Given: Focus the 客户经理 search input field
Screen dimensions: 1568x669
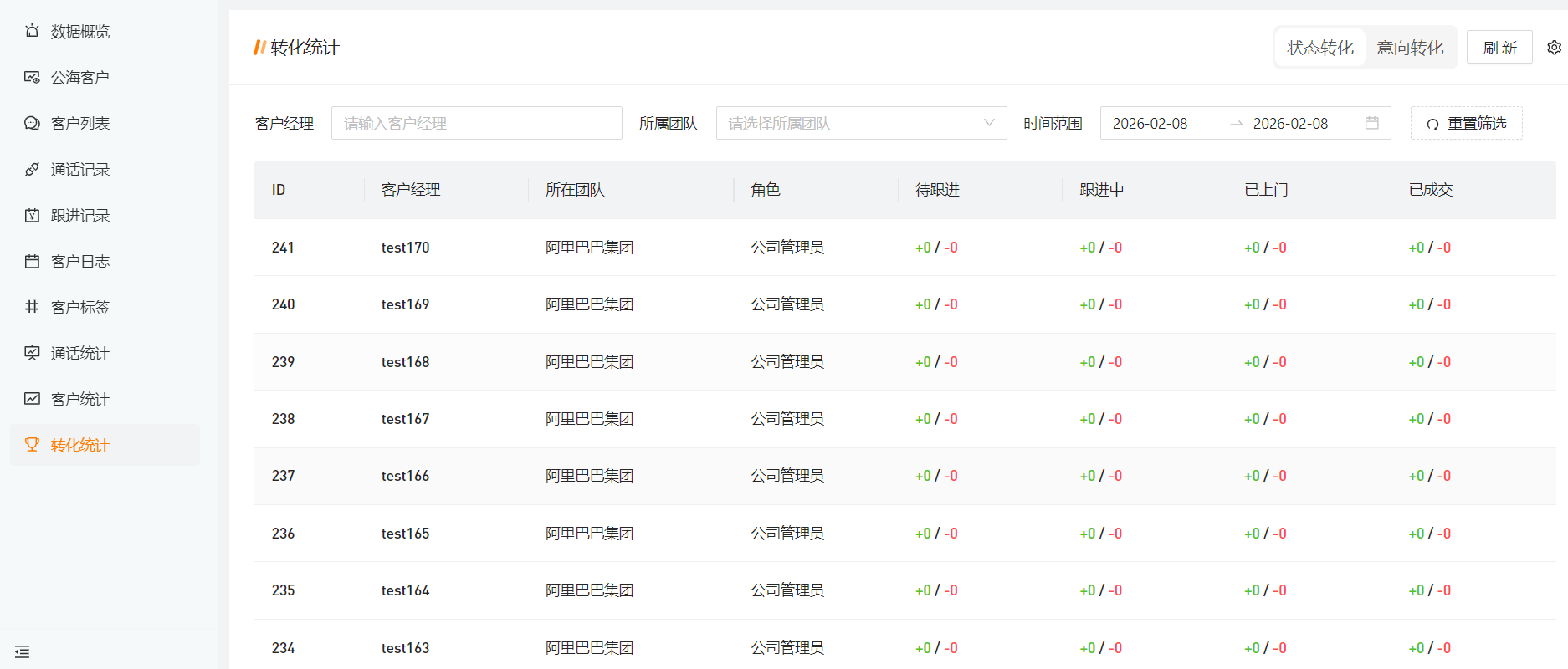Looking at the screenshot, I should pyautogui.click(x=476, y=124).
